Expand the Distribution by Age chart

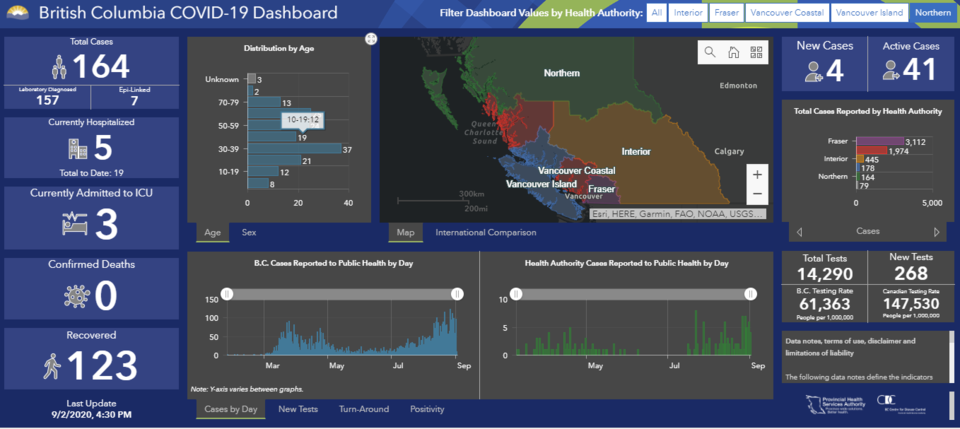[x=370, y=39]
